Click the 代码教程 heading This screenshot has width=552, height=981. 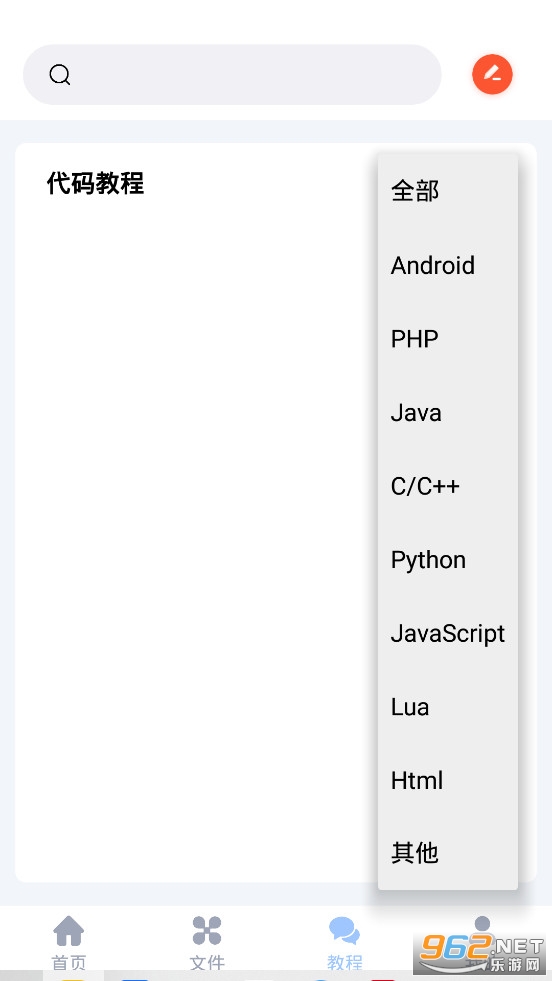pos(96,184)
